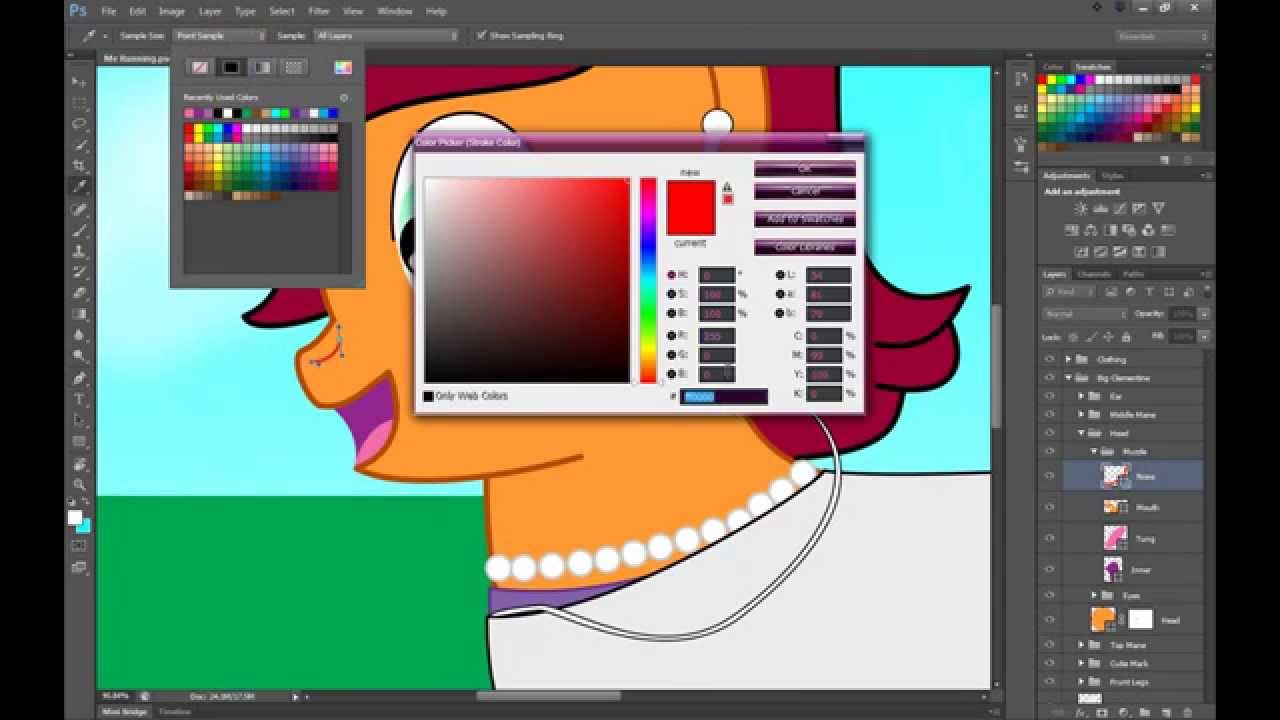Select the Spot Healing Brush tool
This screenshot has height=720, width=1280.
79,209
